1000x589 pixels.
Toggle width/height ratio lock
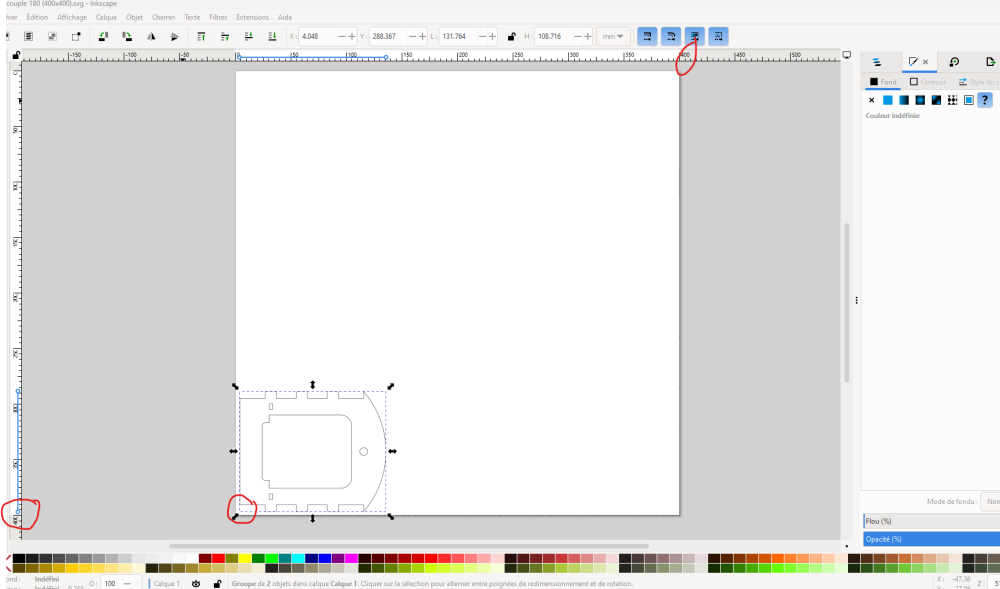(x=512, y=36)
